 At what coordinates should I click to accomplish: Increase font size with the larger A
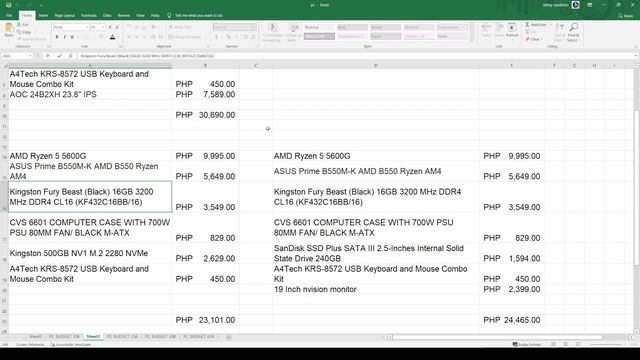[110, 27]
